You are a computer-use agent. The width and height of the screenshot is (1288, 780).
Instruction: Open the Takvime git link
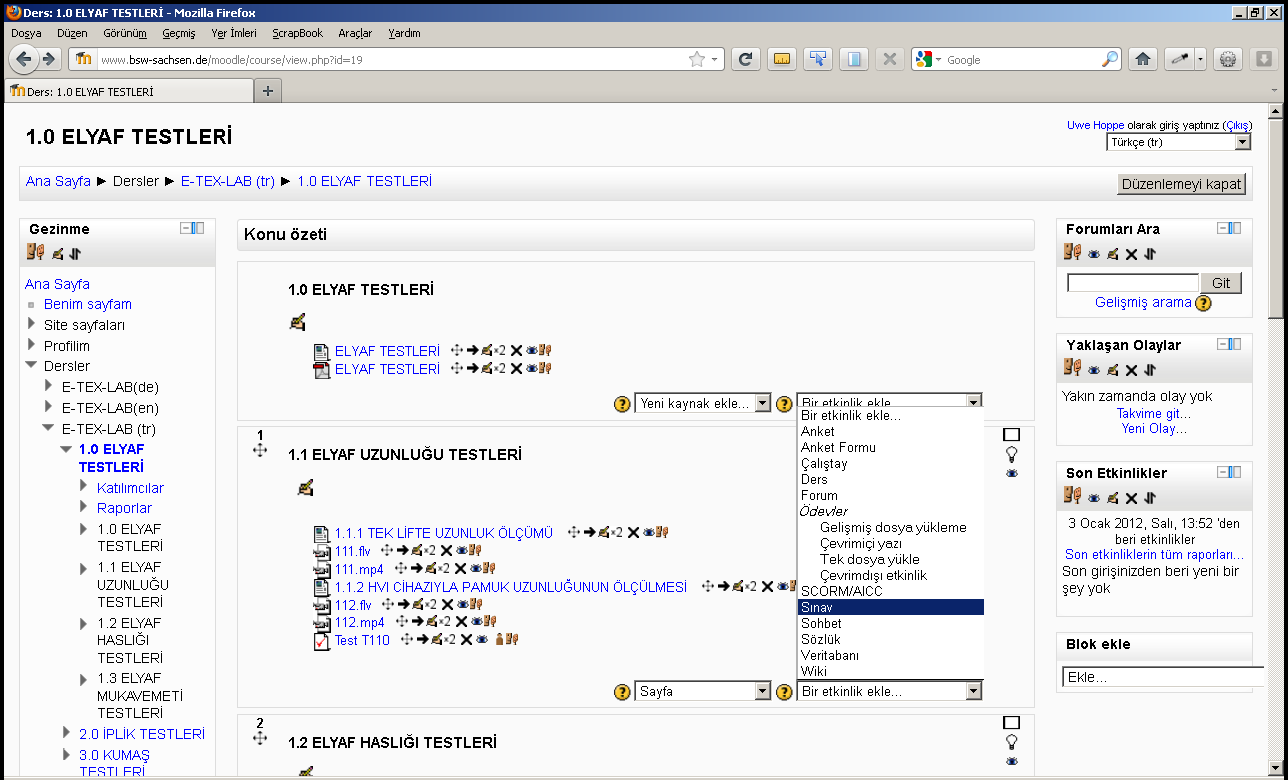click(x=1153, y=413)
